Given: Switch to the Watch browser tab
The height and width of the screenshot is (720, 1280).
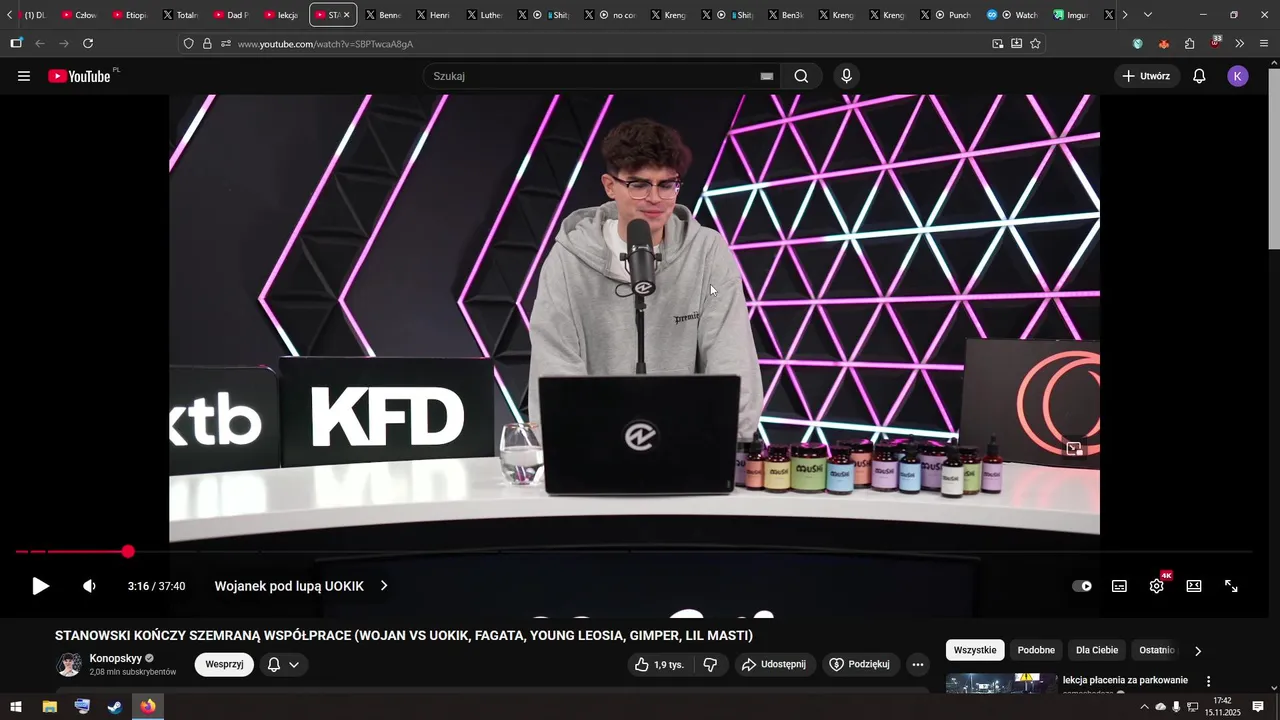Looking at the screenshot, I should pyautogui.click(x=1013, y=15).
